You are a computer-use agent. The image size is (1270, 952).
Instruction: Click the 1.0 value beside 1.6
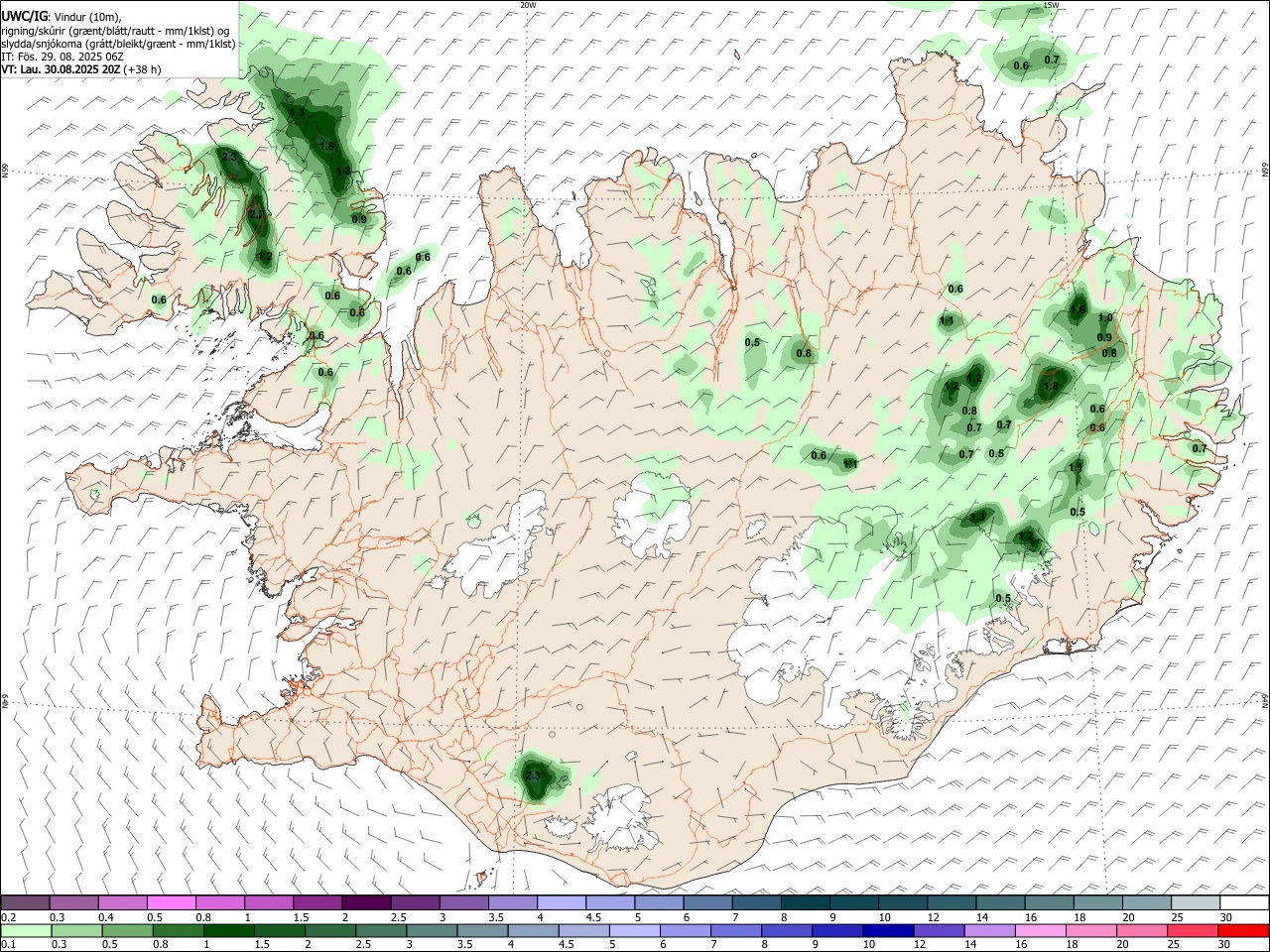(x=1106, y=318)
